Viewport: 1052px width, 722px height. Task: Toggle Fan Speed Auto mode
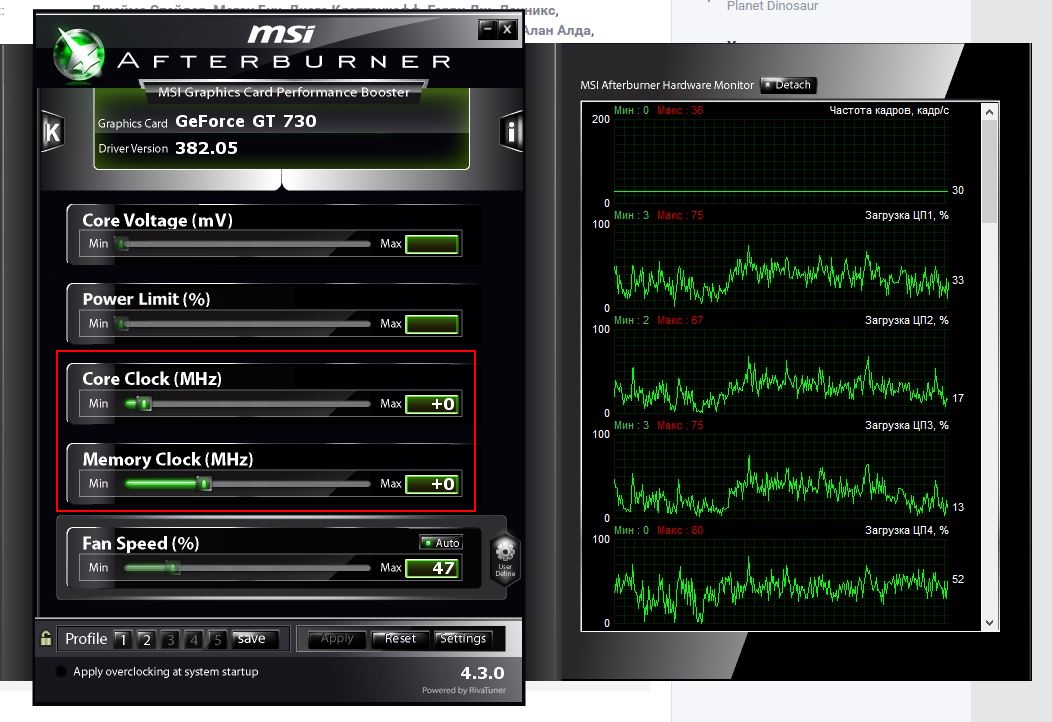click(x=441, y=542)
